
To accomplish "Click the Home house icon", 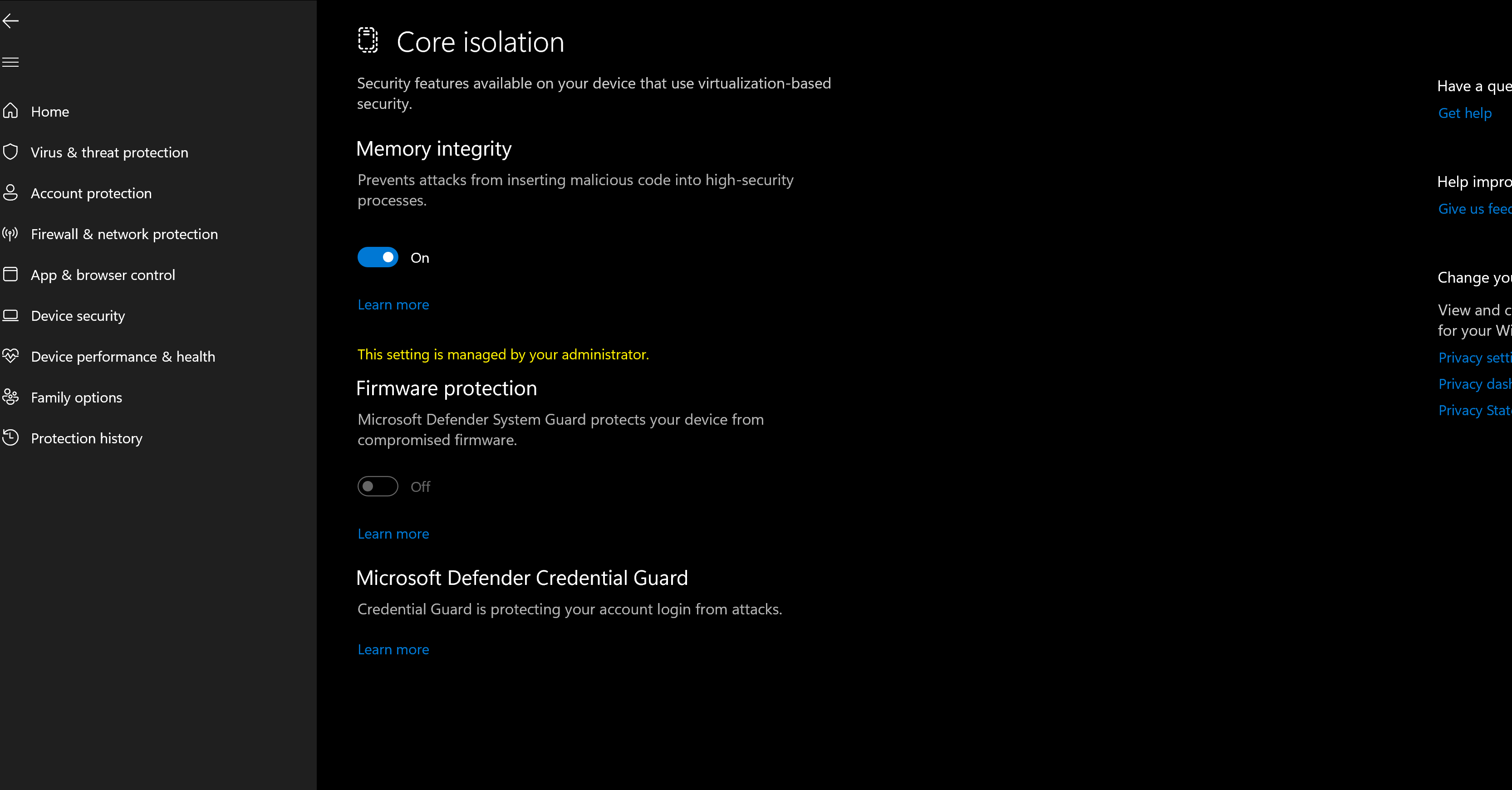I will point(10,111).
